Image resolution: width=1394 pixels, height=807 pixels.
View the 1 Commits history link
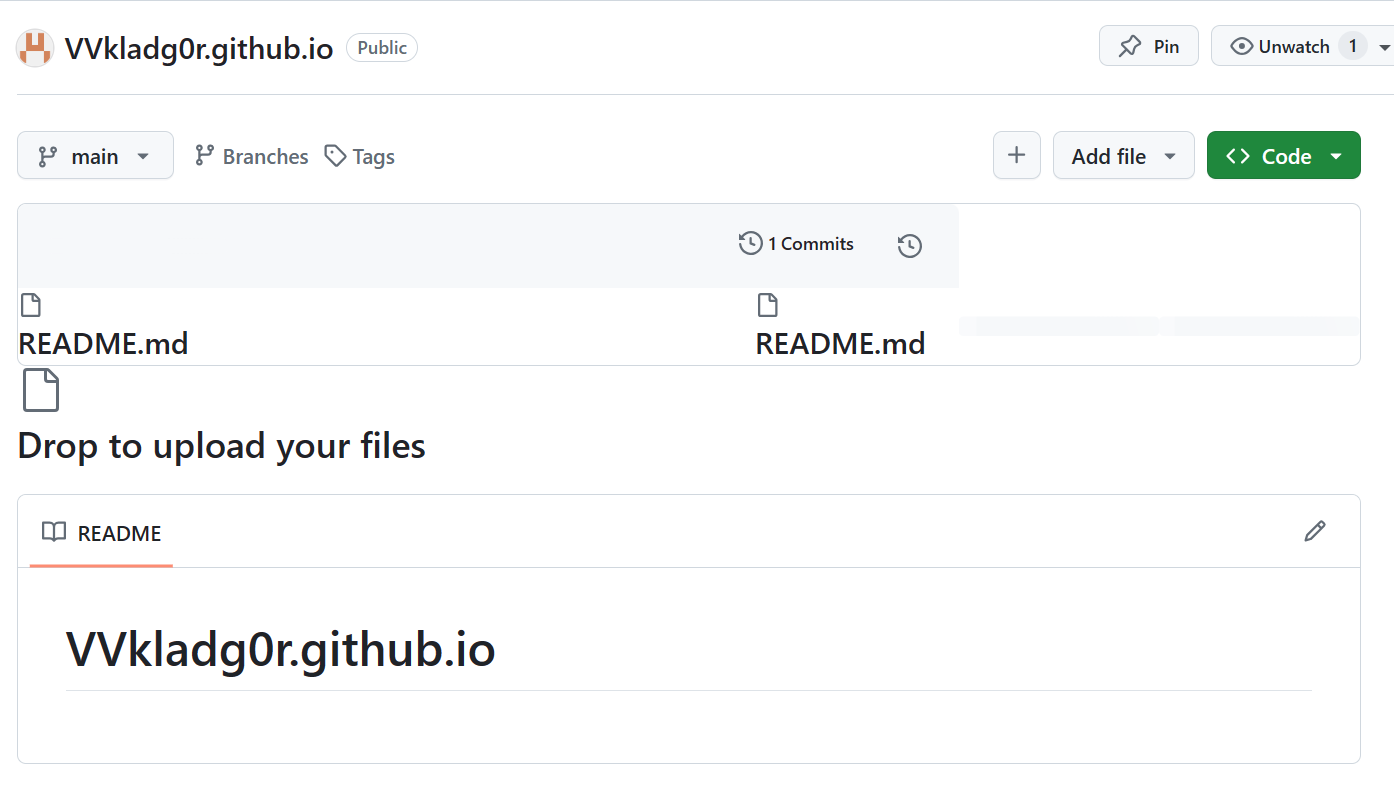coord(797,244)
